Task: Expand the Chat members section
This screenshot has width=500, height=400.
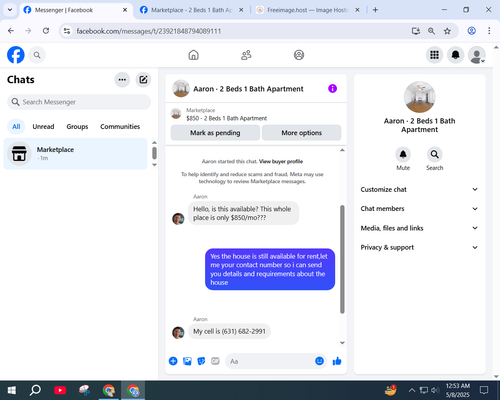Action: (419, 209)
